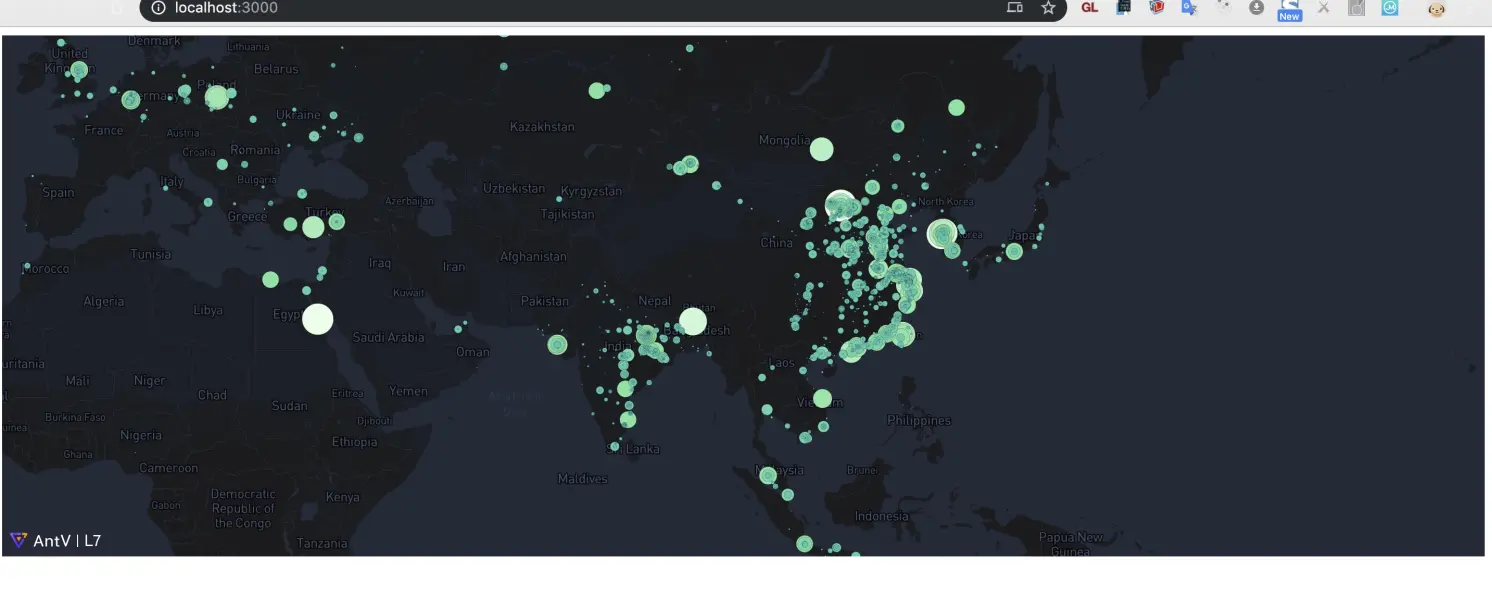
Task: Click the Maldives map label
Action: [x=583, y=479]
